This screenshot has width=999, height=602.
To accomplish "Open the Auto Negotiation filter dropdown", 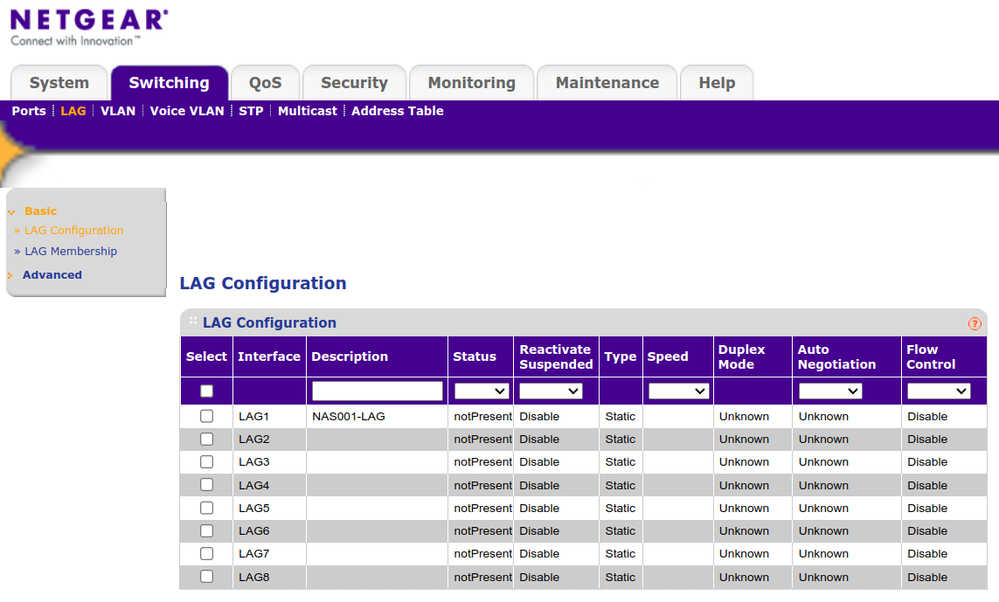I will [x=830, y=390].
